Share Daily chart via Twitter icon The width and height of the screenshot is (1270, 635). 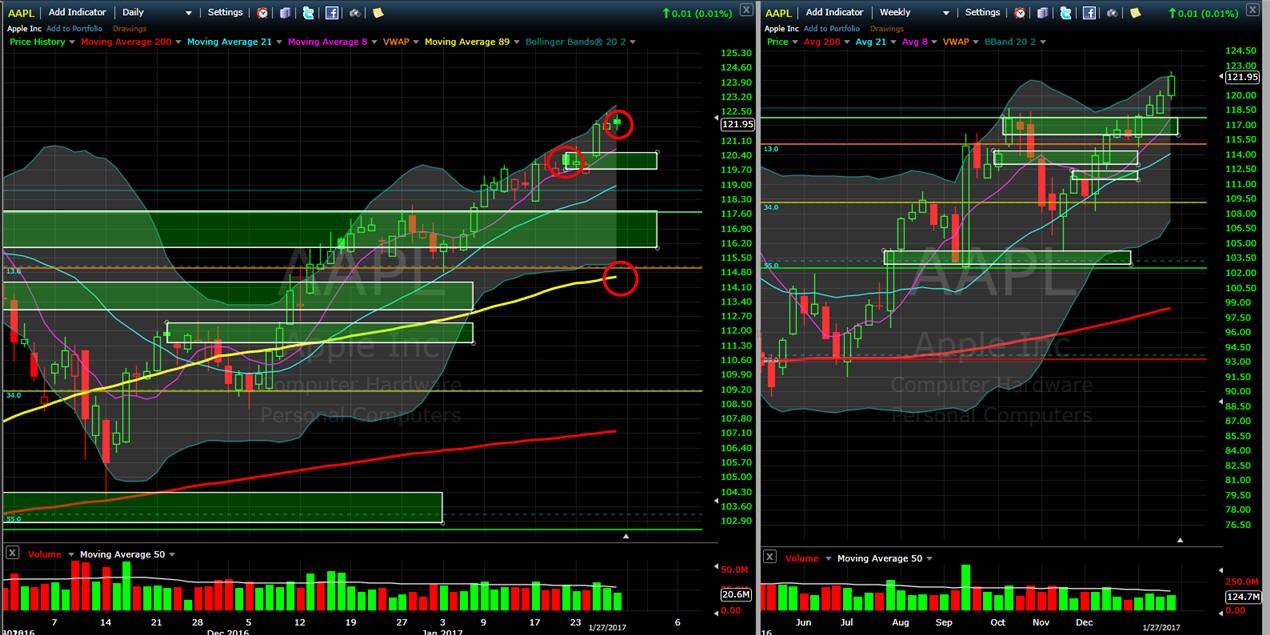click(308, 13)
